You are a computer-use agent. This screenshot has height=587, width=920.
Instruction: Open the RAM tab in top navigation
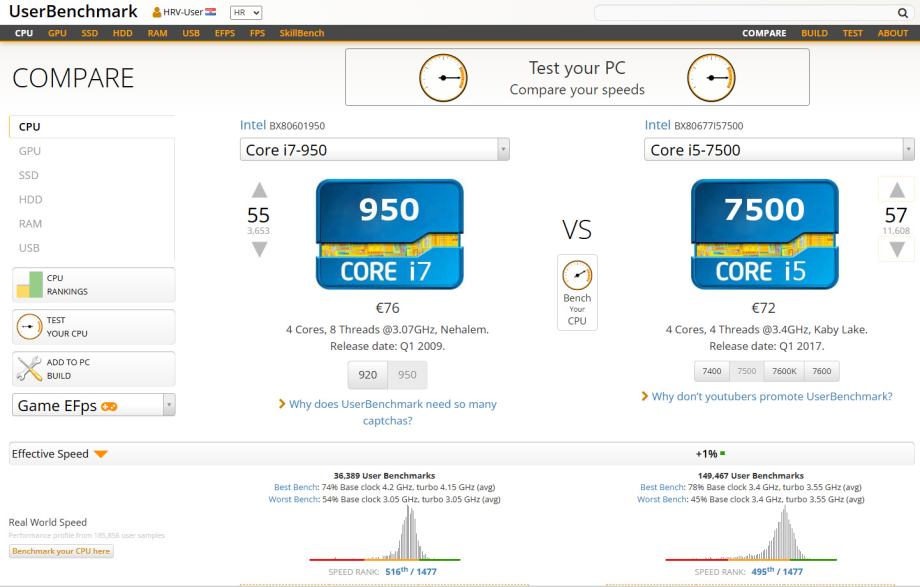click(x=157, y=33)
